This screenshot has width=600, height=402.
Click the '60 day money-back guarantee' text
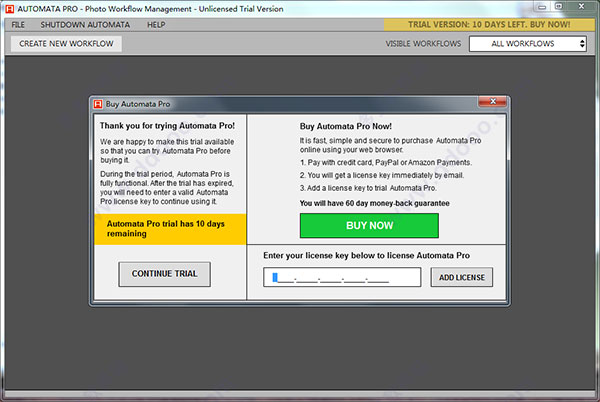375,203
